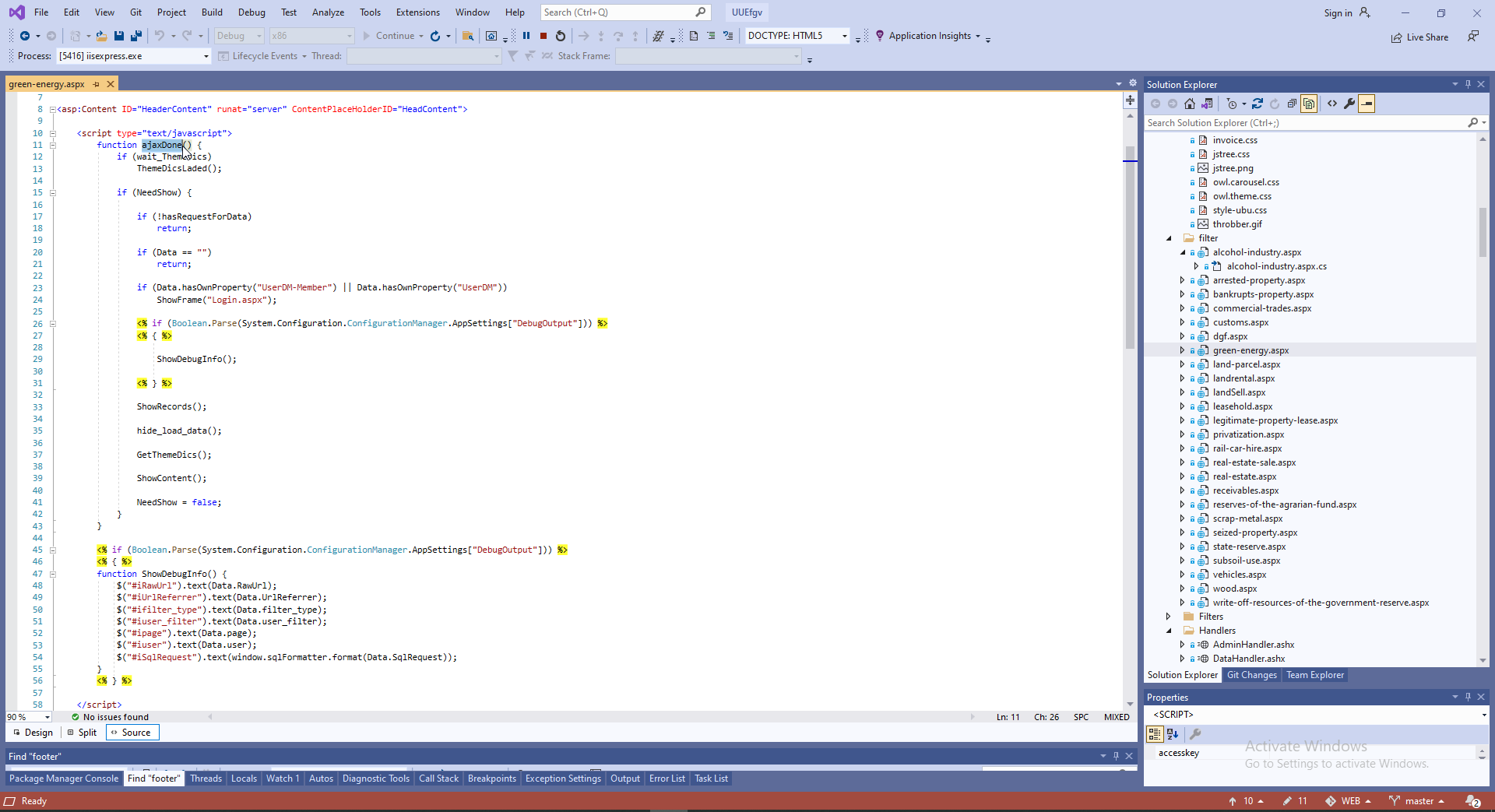This screenshot has width=1495, height=812.
Task: Switch editor to Split view
Action: coord(82,733)
